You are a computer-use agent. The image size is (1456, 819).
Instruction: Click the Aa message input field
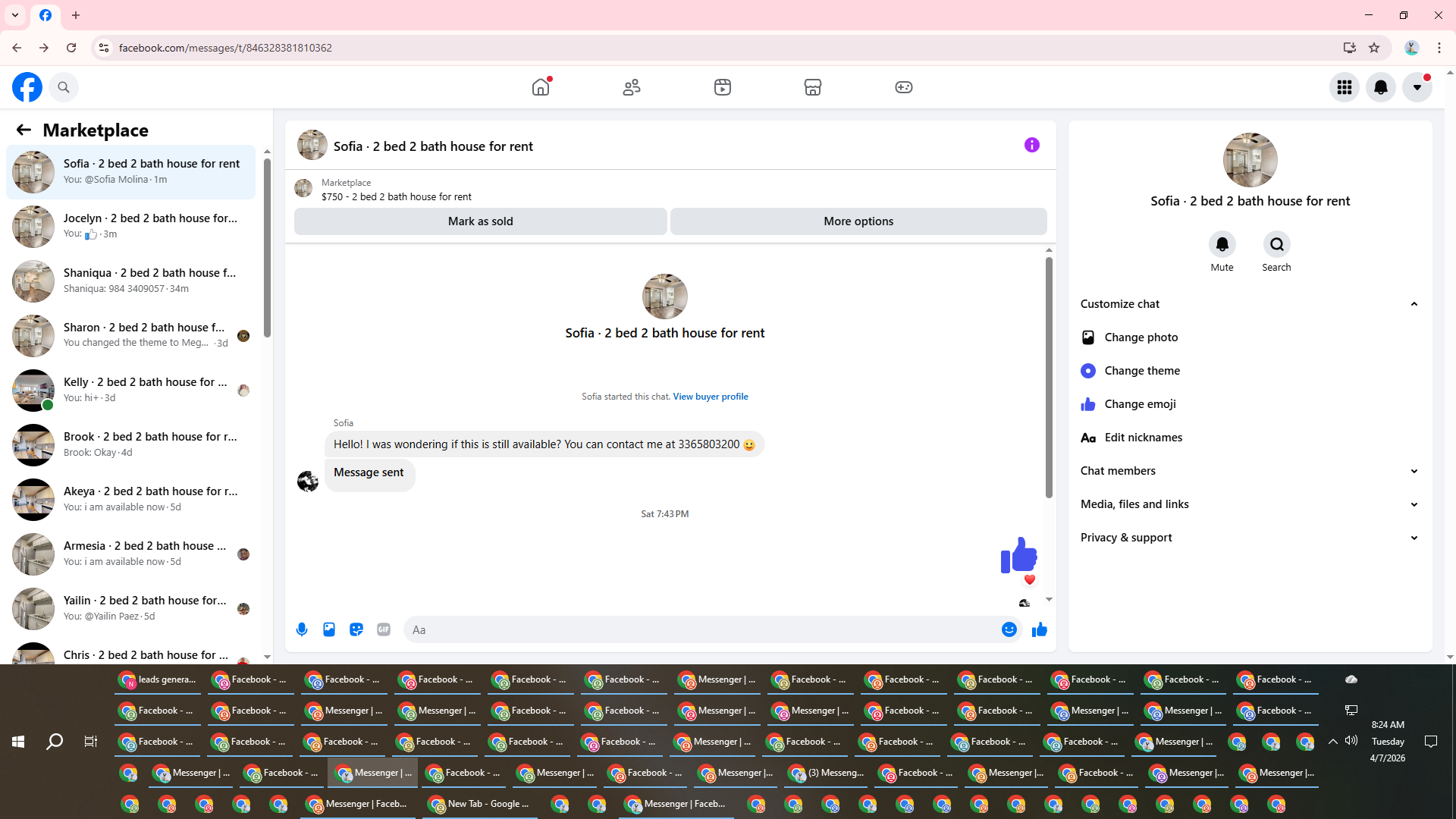tap(698, 629)
